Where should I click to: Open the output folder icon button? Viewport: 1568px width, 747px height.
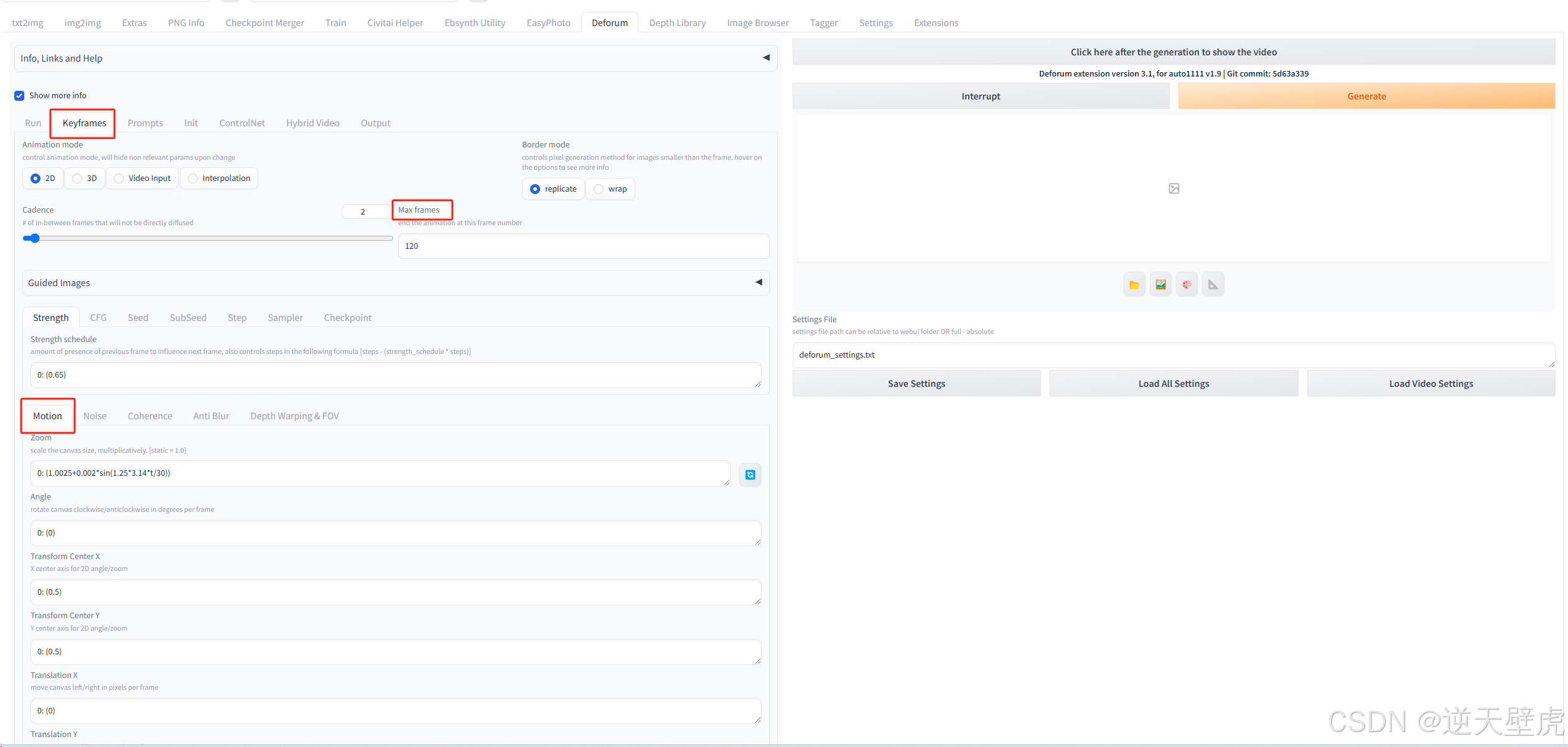(1134, 285)
